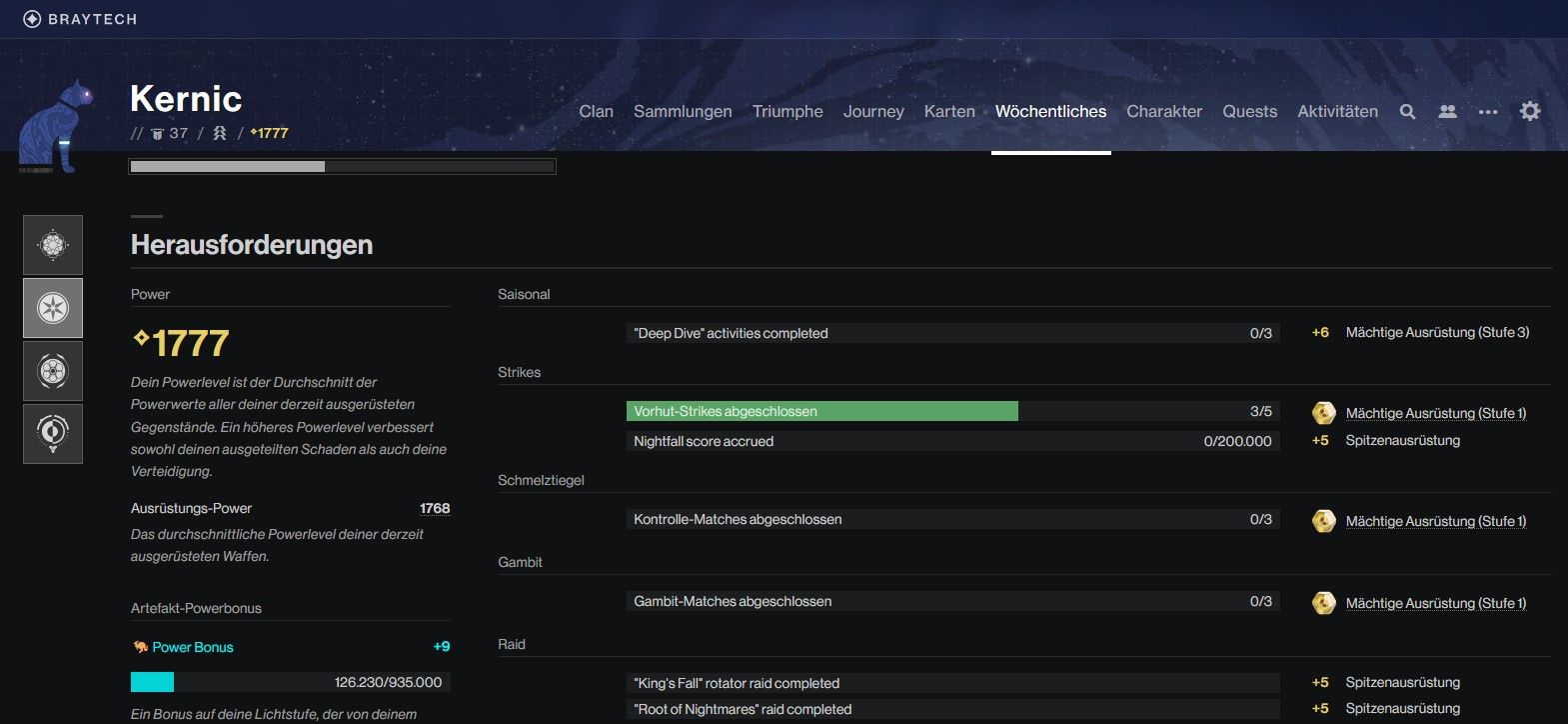Click the fireteam people icon
Screen dimensions: 1568x724
[x=1447, y=112]
